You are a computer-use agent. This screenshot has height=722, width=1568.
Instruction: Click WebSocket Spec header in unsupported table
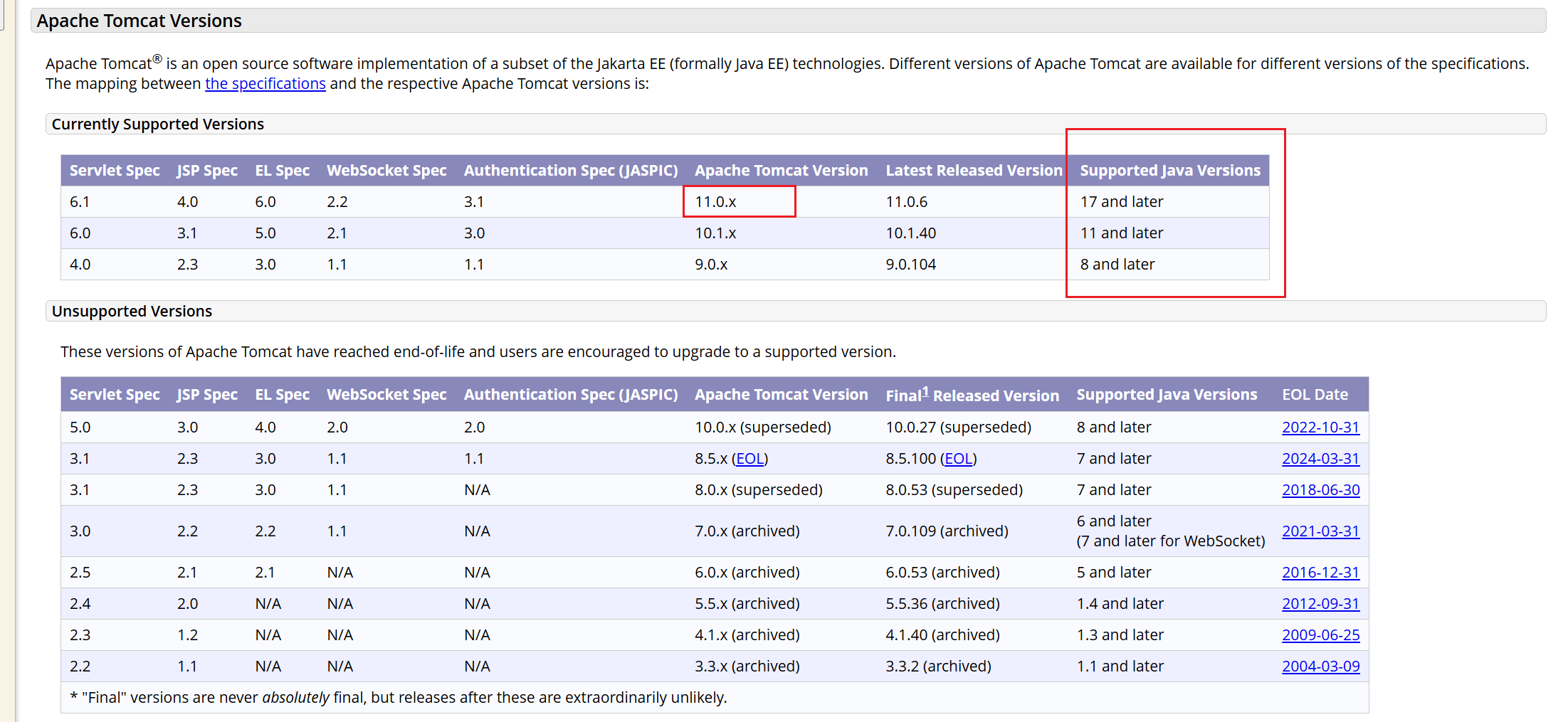(386, 395)
